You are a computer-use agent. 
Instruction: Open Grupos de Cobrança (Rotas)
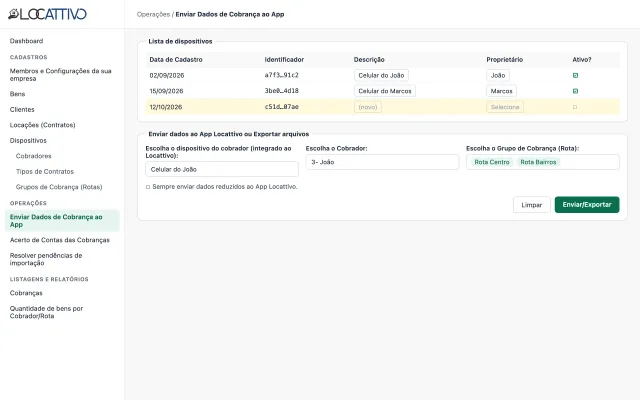59,187
